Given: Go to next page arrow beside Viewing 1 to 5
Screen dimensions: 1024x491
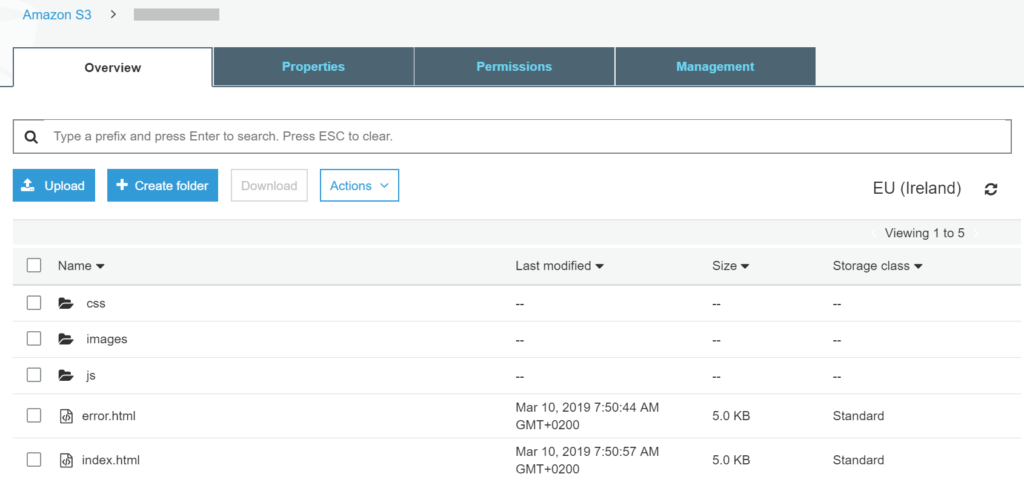Looking at the screenshot, I should pos(976,233).
